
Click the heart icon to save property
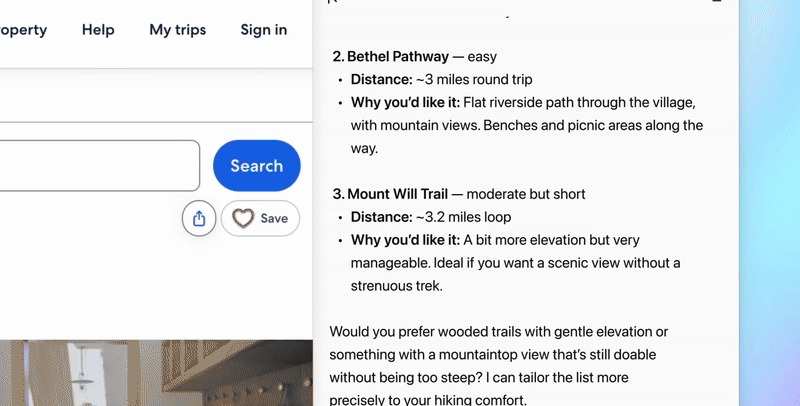[243, 218]
